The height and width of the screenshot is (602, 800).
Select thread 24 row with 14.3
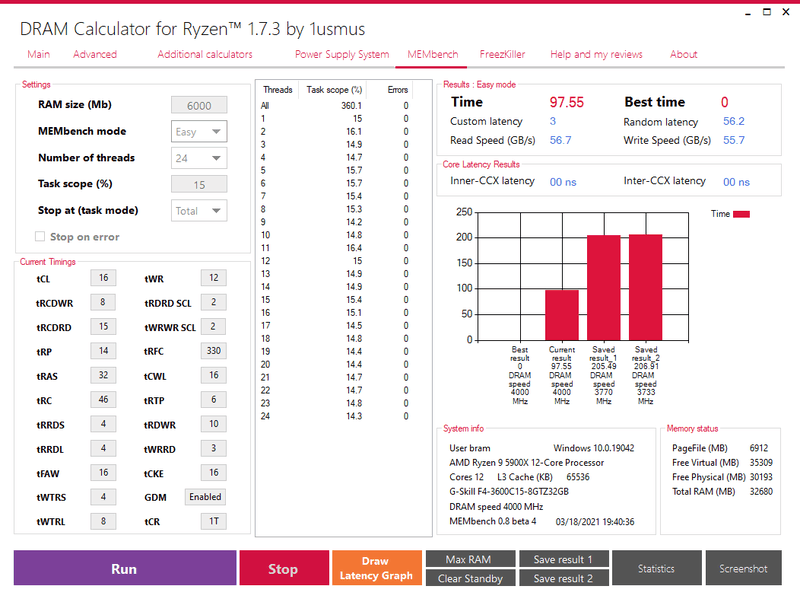(335, 416)
